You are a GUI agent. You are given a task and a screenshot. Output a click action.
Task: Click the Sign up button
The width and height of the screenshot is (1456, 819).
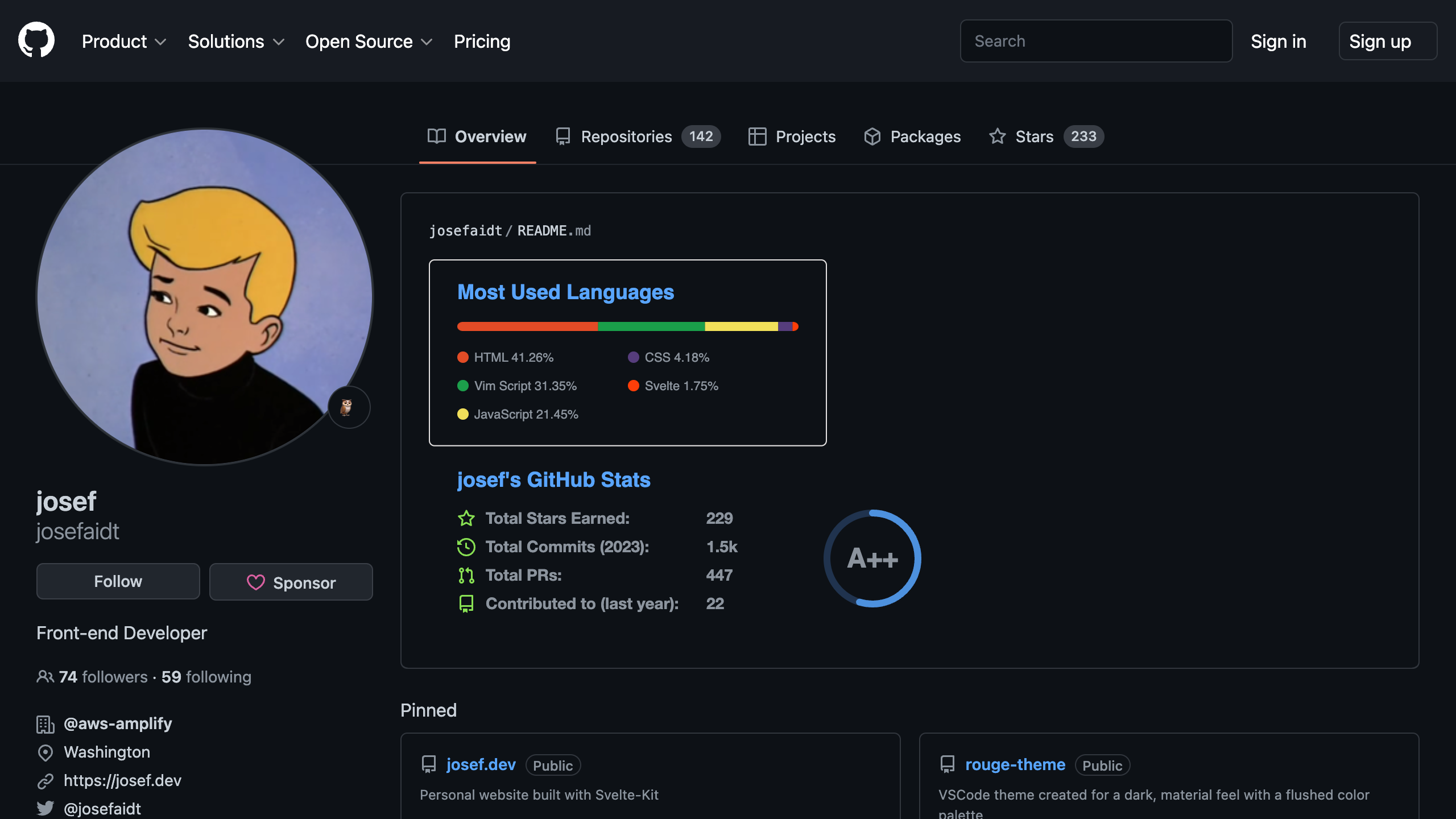point(1387,41)
